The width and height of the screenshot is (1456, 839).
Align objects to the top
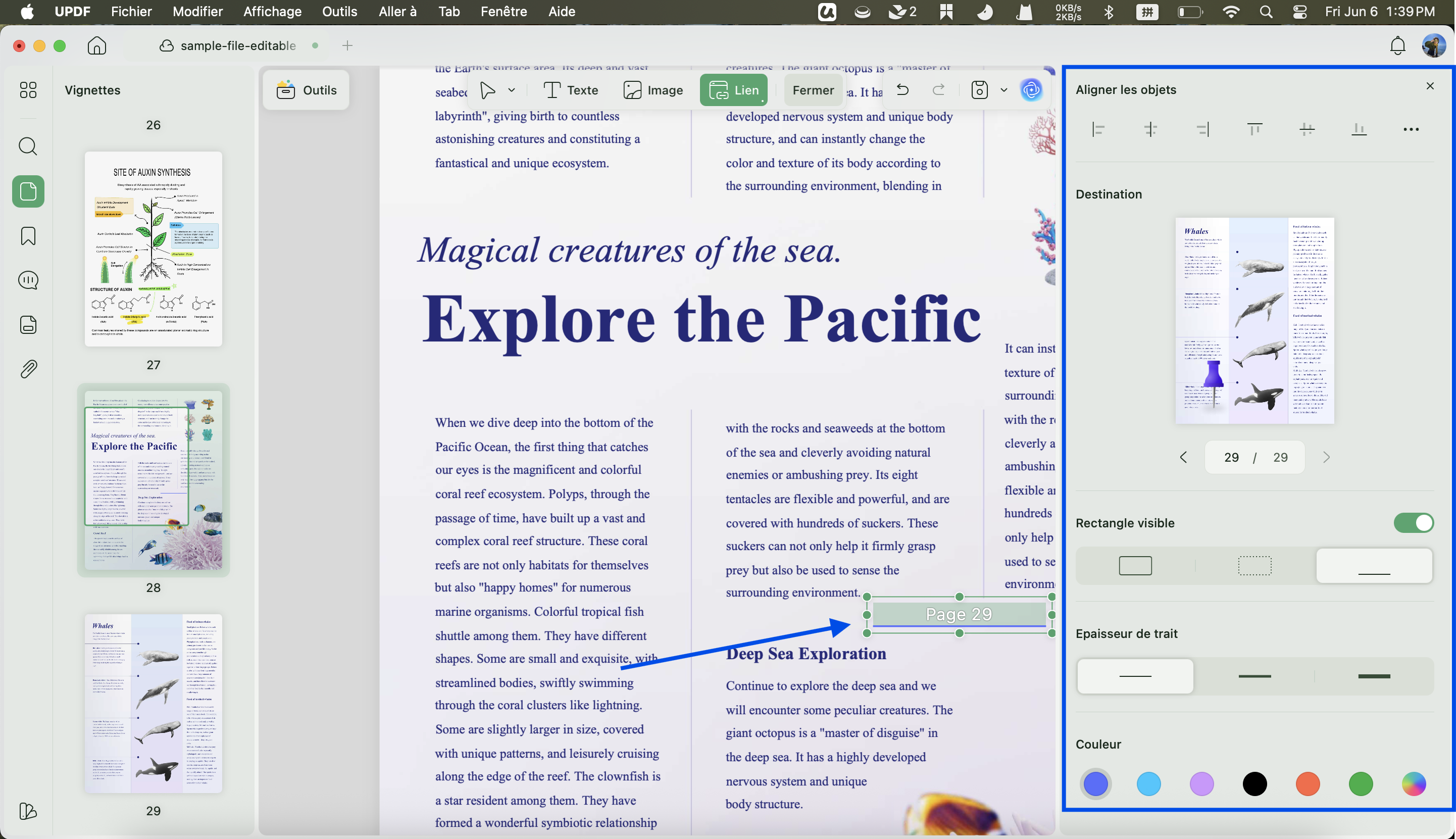point(1254,130)
